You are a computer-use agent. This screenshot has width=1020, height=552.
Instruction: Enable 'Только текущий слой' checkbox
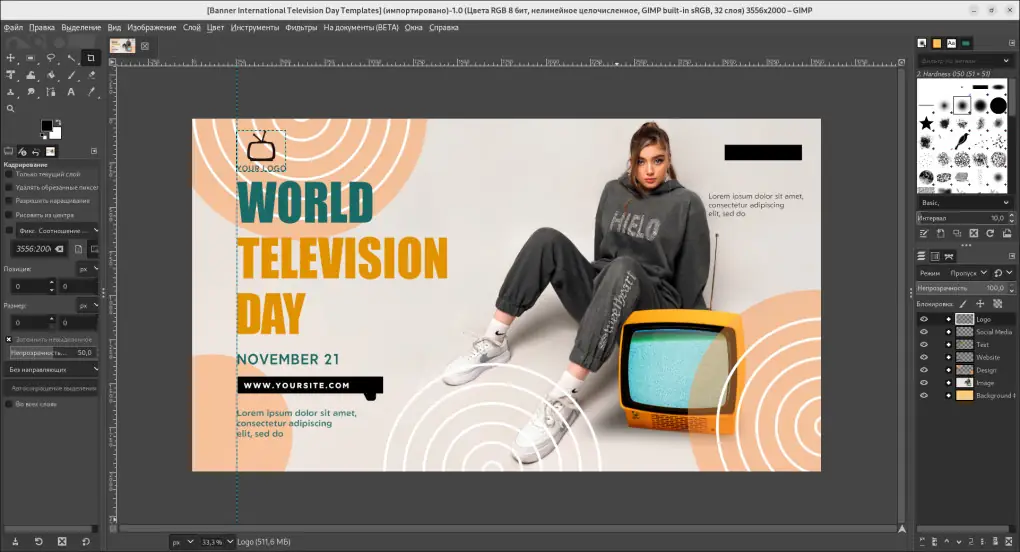[x=9, y=174]
